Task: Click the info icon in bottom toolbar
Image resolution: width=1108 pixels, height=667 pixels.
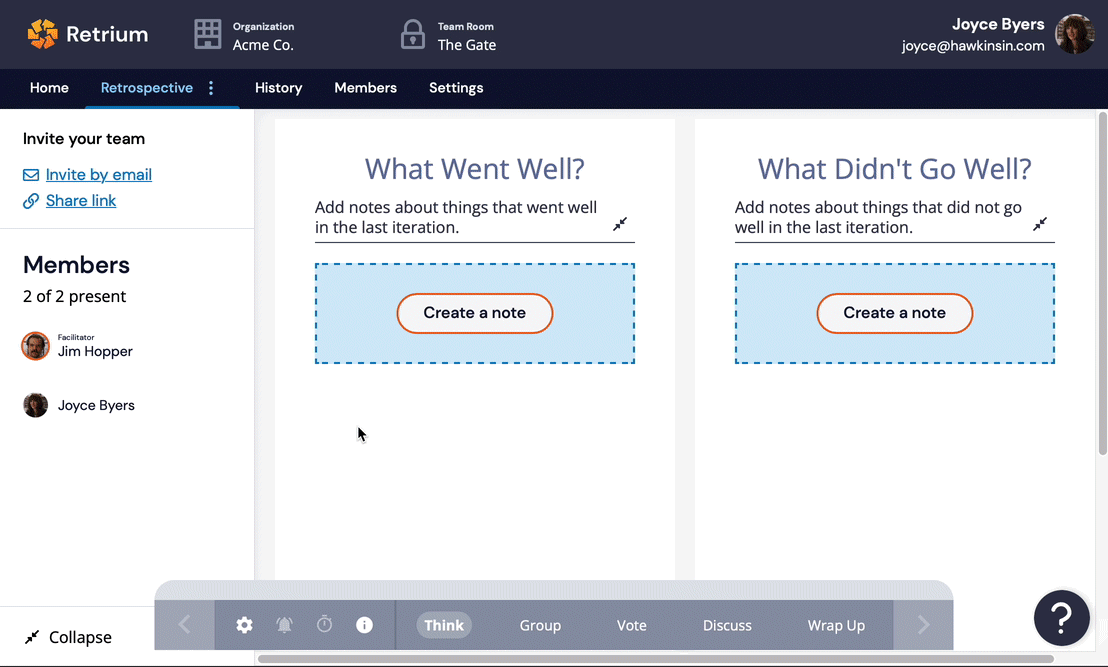Action: tap(365, 625)
